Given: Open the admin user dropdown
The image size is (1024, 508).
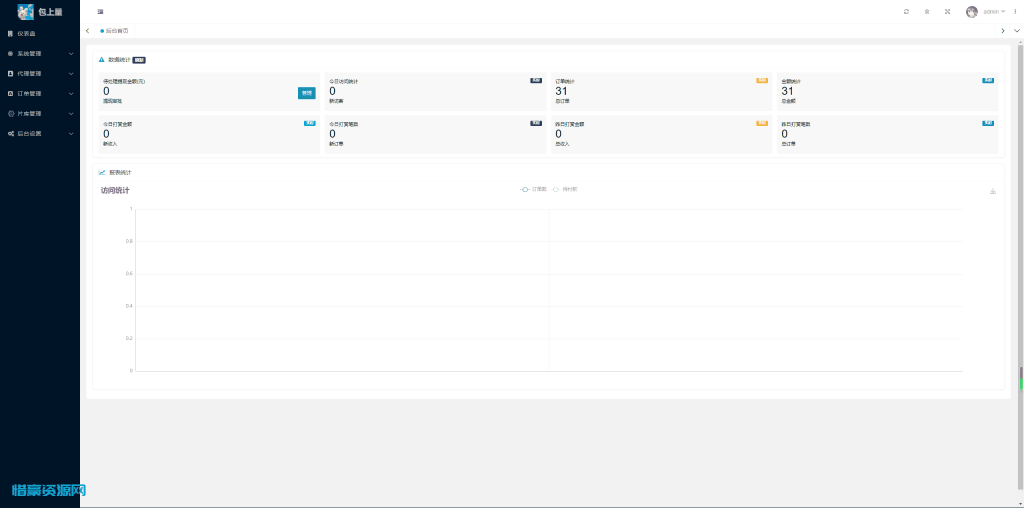Looking at the screenshot, I should (x=994, y=11).
